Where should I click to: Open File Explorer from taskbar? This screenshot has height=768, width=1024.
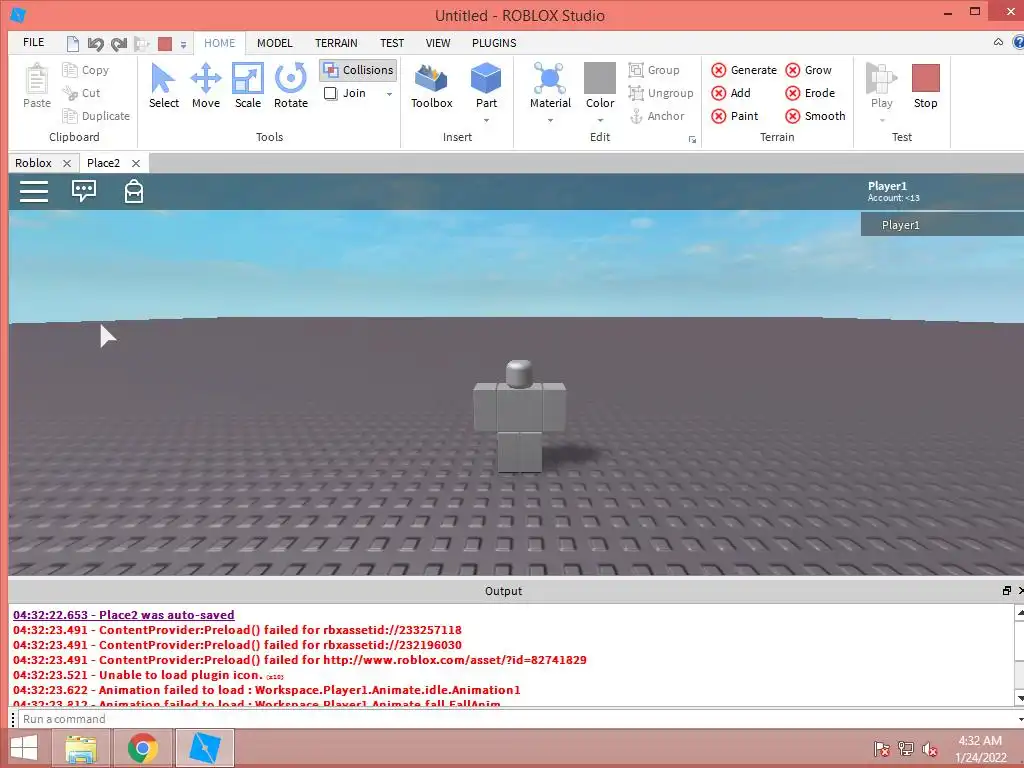[x=82, y=748]
